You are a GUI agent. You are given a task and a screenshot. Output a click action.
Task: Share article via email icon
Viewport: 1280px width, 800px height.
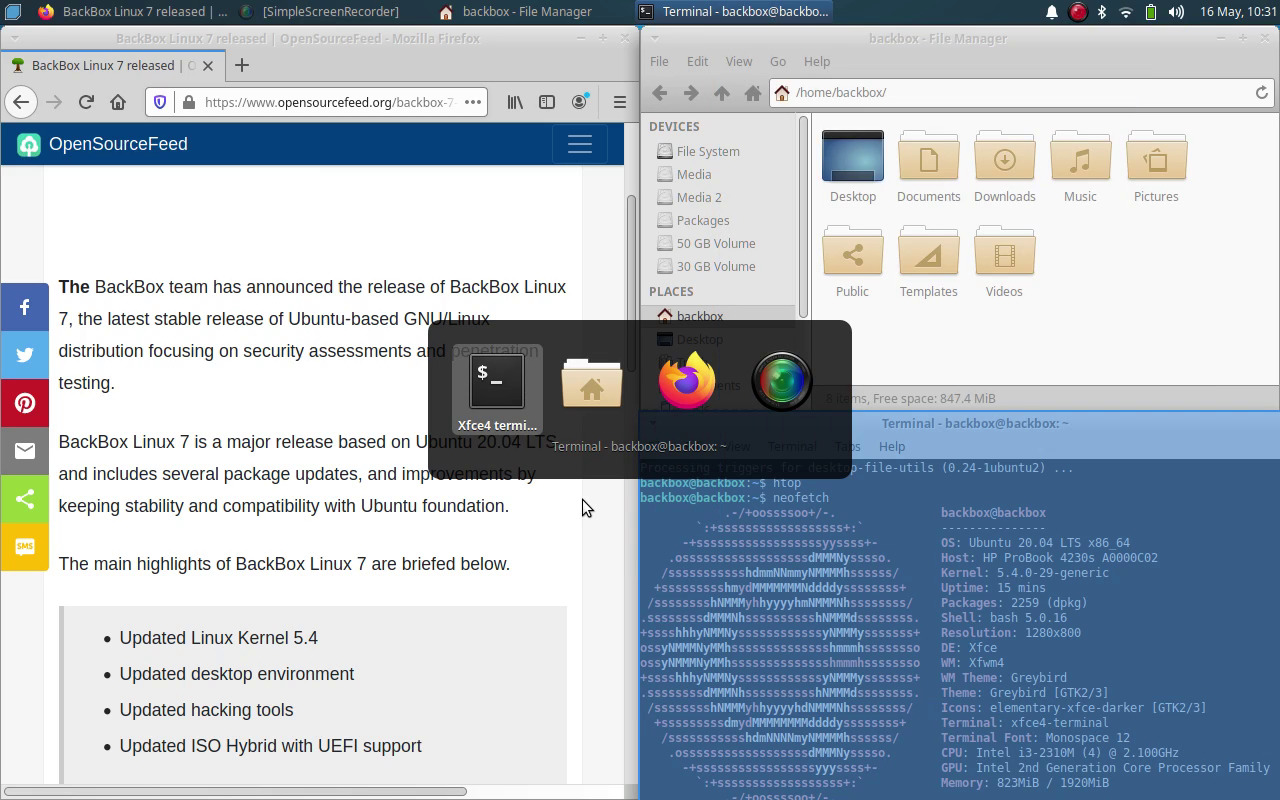24,451
